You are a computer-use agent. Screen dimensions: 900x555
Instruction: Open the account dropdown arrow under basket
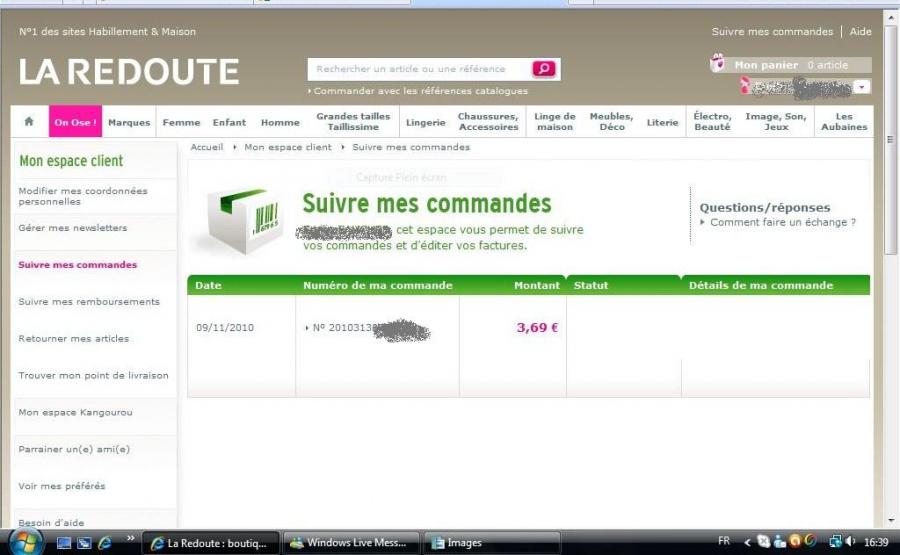click(x=862, y=88)
